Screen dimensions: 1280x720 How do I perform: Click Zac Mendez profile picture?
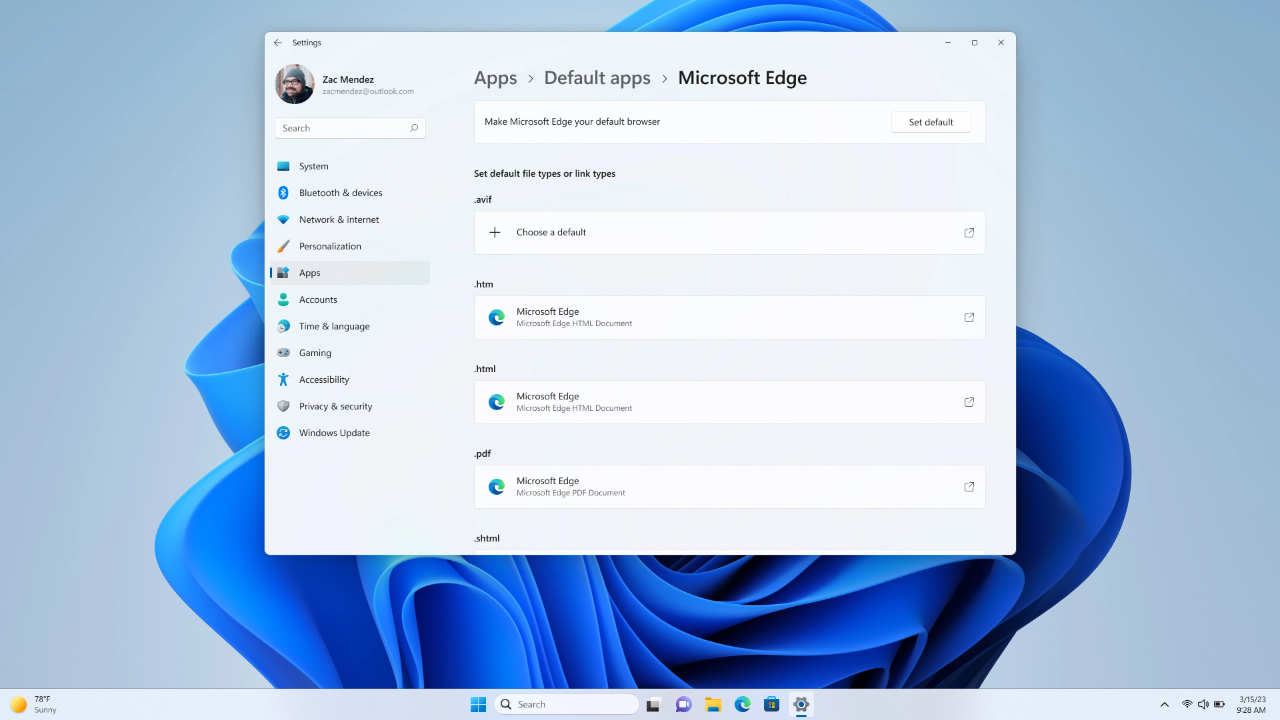[294, 85]
